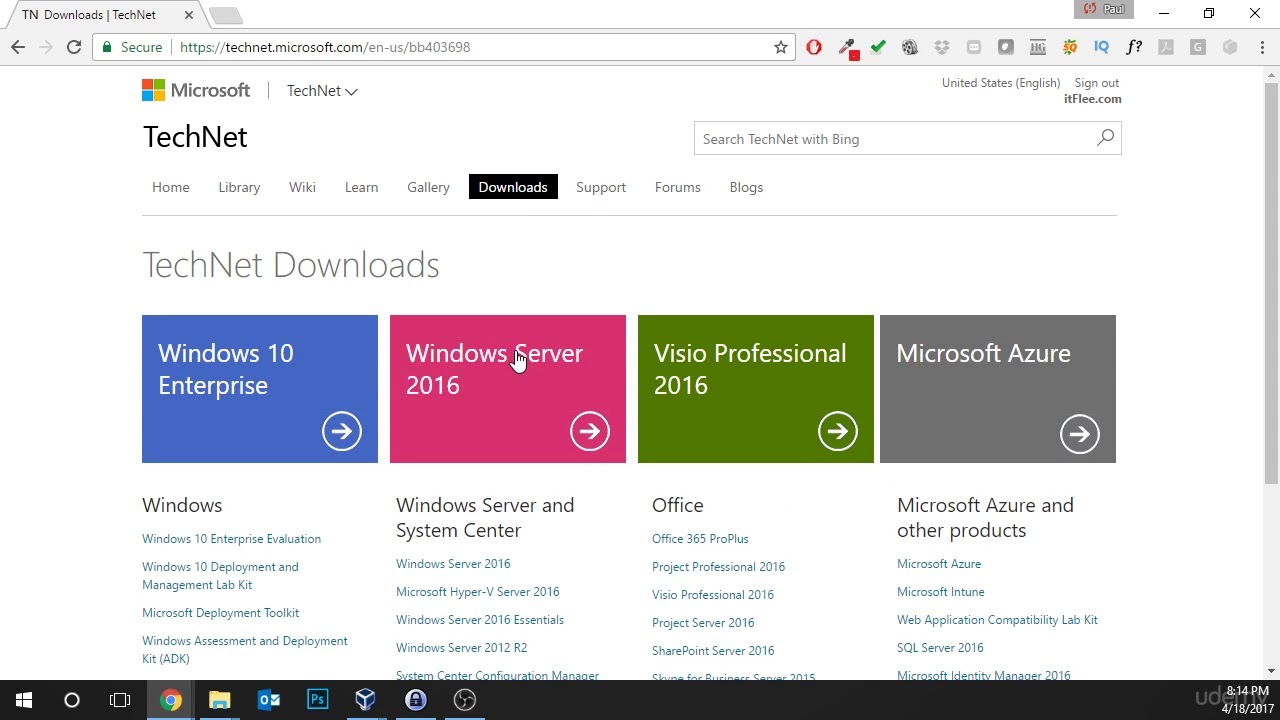This screenshot has width=1280, height=720.
Task: Open the Library nav tab
Action: click(239, 187)
